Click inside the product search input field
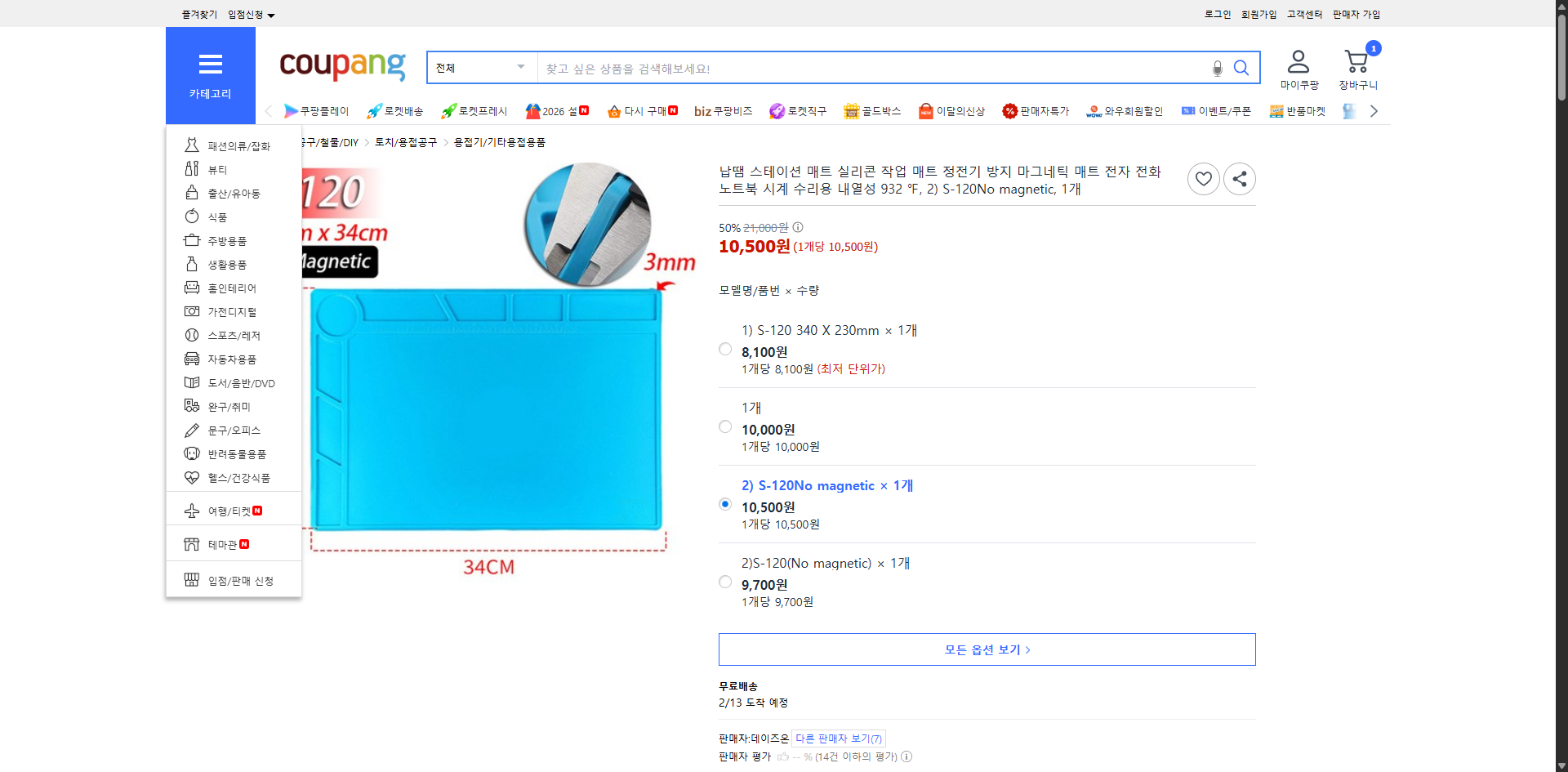This screenshot has height=772, width=1568. point(817,68)
